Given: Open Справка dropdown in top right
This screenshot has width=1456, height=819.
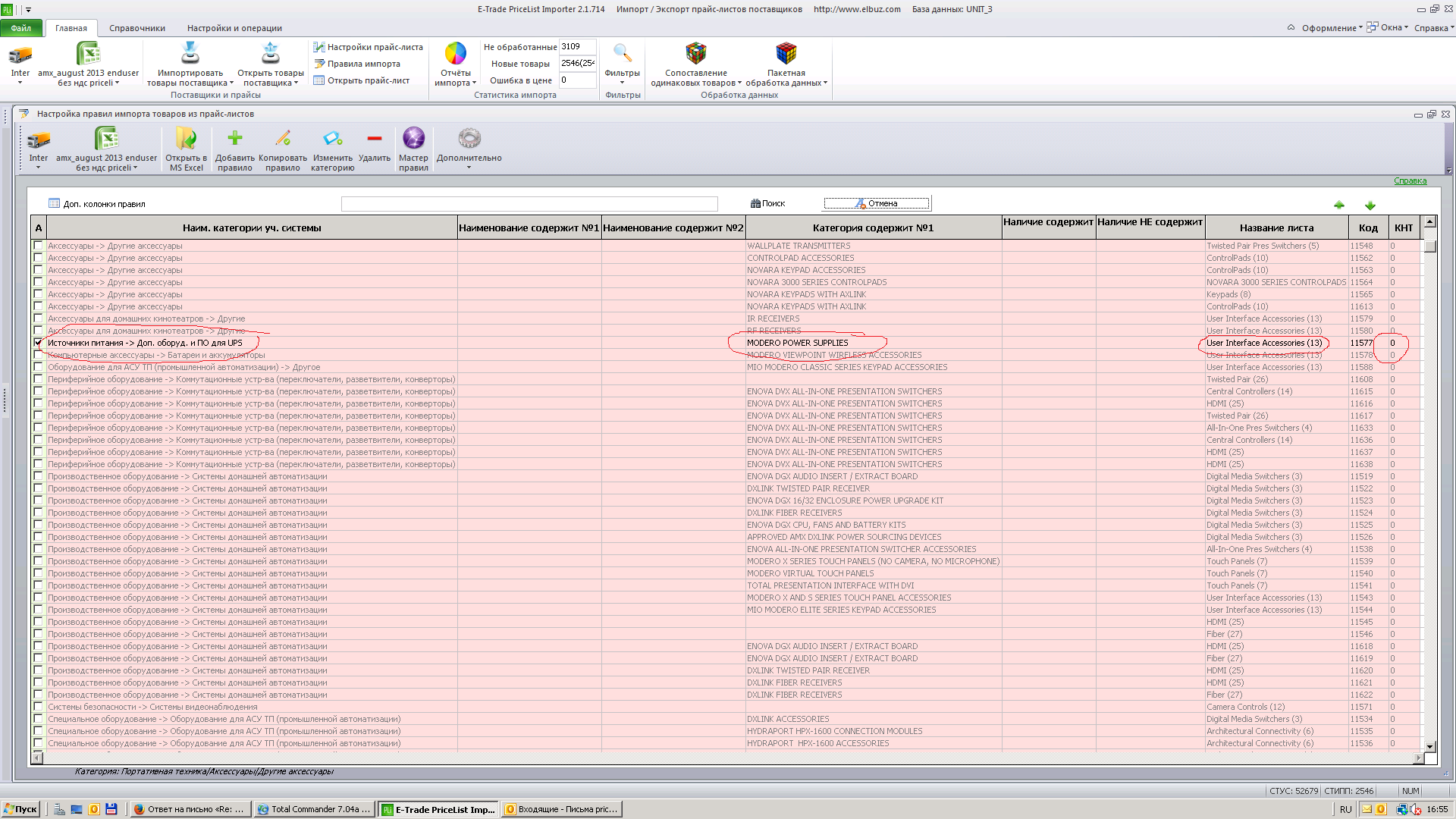Looking at the screenshot, I should click(x=1434, y=28).
